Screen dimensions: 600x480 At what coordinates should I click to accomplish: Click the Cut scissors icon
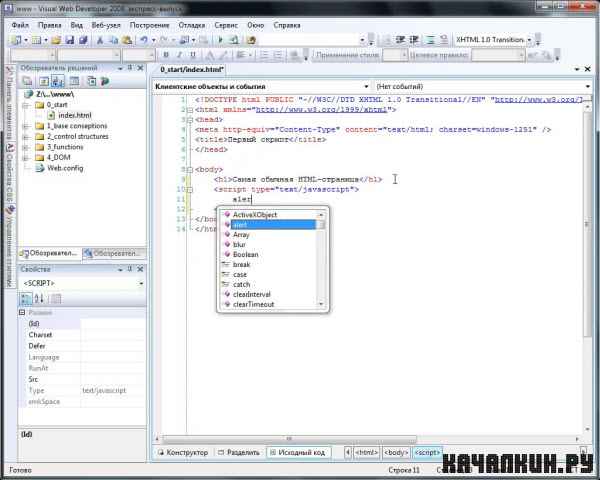click(100, 40)
